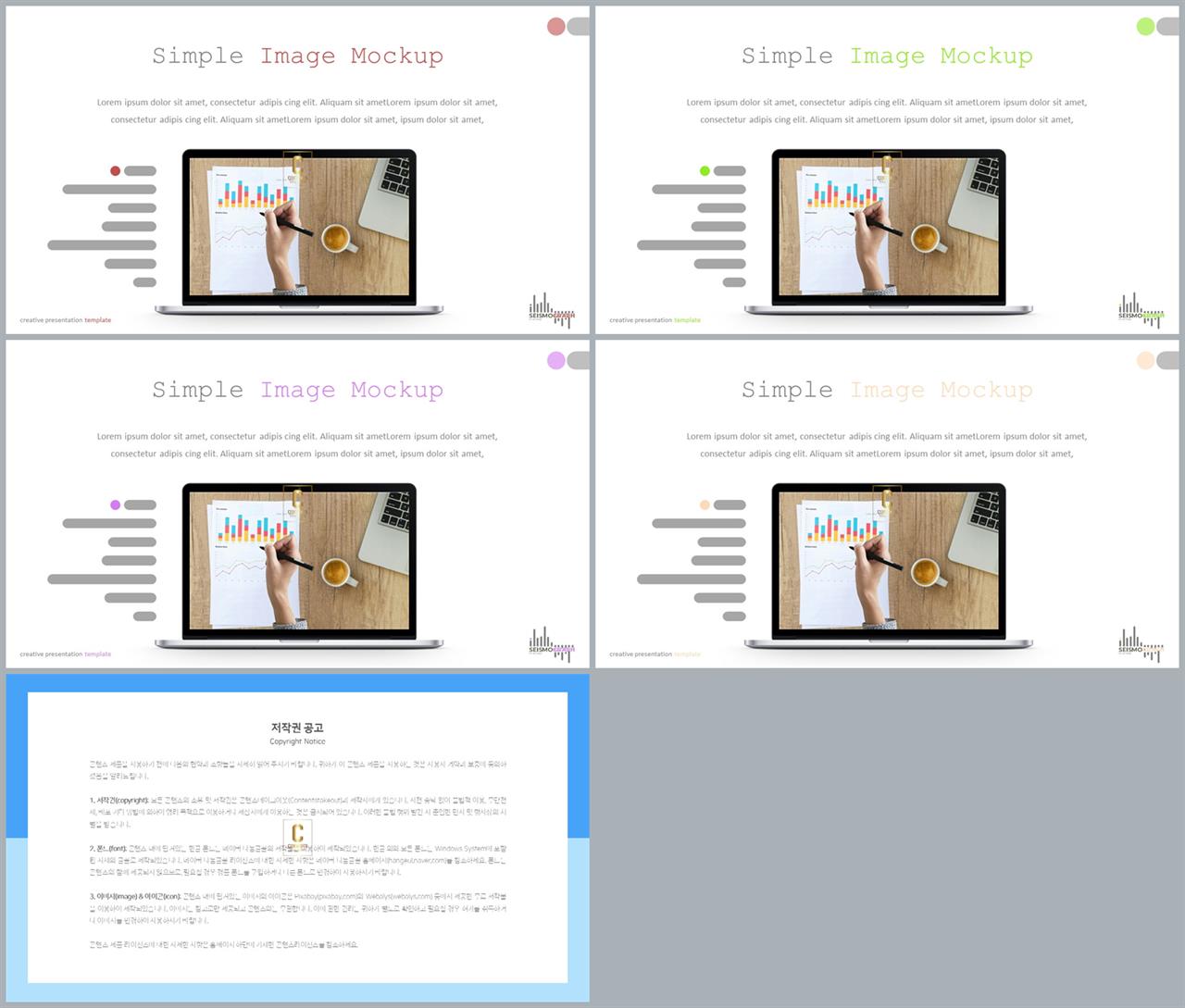Click the SEISMO logo on the peach slide
This screenshot has height=1008, width=1185.
(1141, 644)
